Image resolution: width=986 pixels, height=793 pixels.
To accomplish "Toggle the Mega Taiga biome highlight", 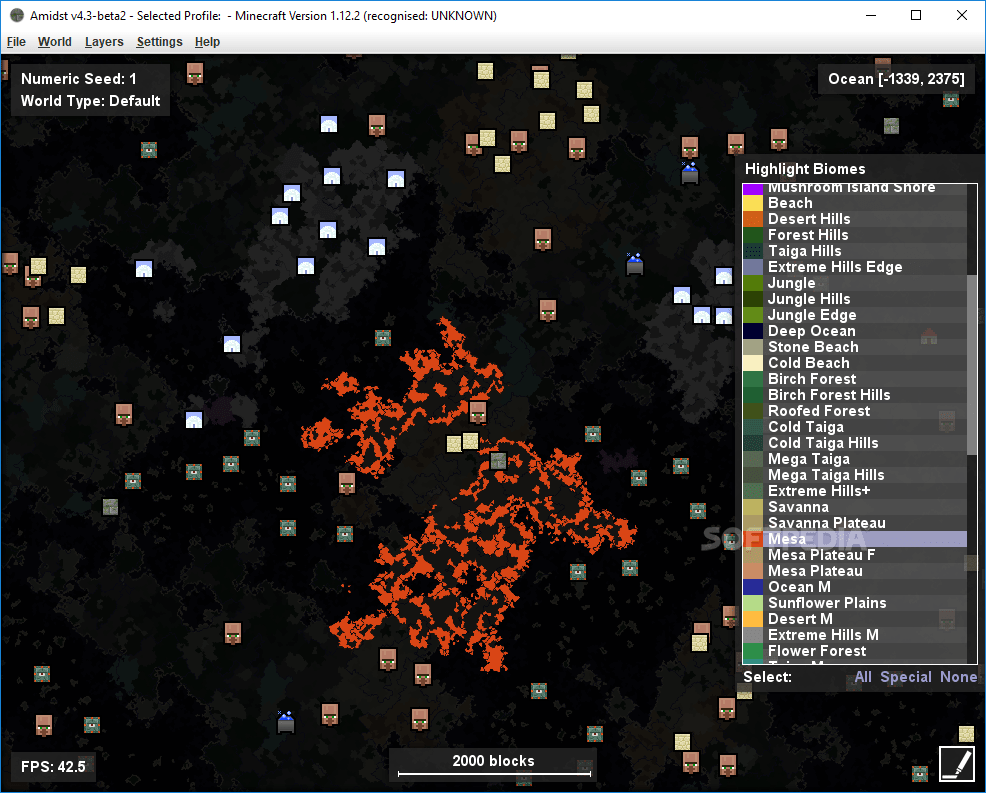I will pyautogui.click(x=855, y=459).
